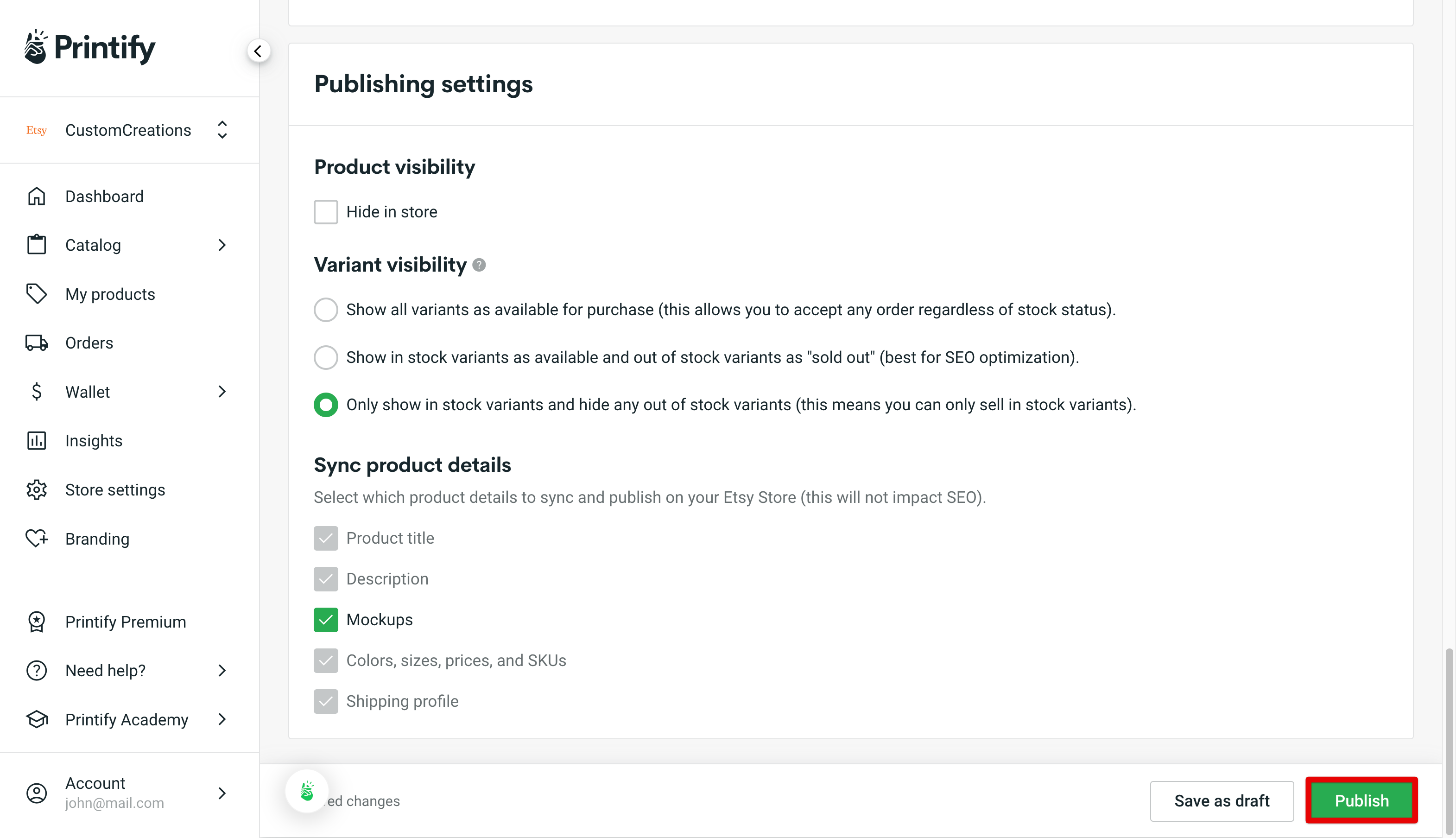Image resolution: width=1456 pixels, height=838 pixels.
Task: Uncheck the Mockups sync option
Action: (326, 619)
